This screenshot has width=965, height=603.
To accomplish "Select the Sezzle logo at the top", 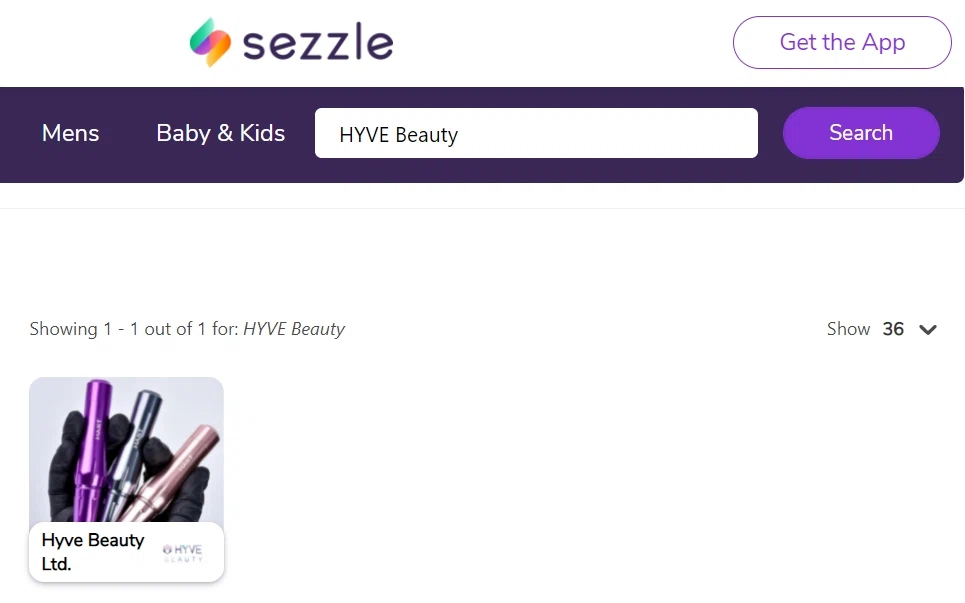I will point(290,42).
